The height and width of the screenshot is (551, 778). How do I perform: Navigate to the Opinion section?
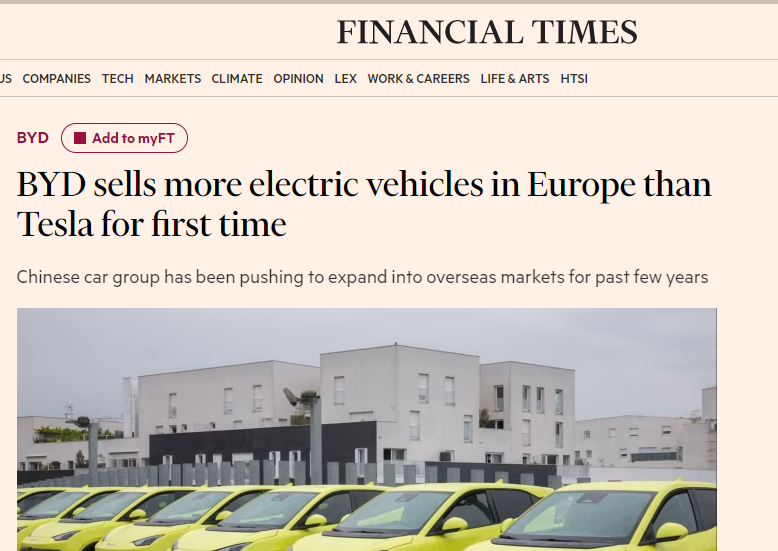[x=298, y=79]
